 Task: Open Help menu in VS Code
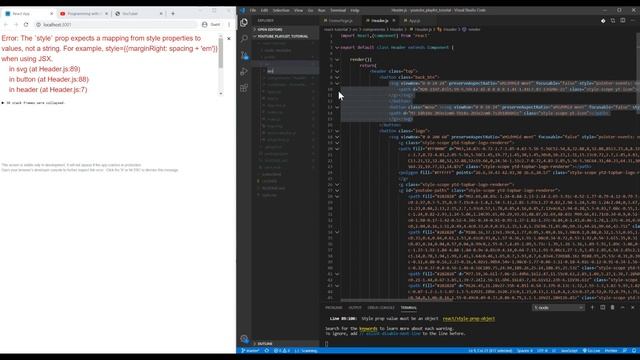[x=355, y=10]
